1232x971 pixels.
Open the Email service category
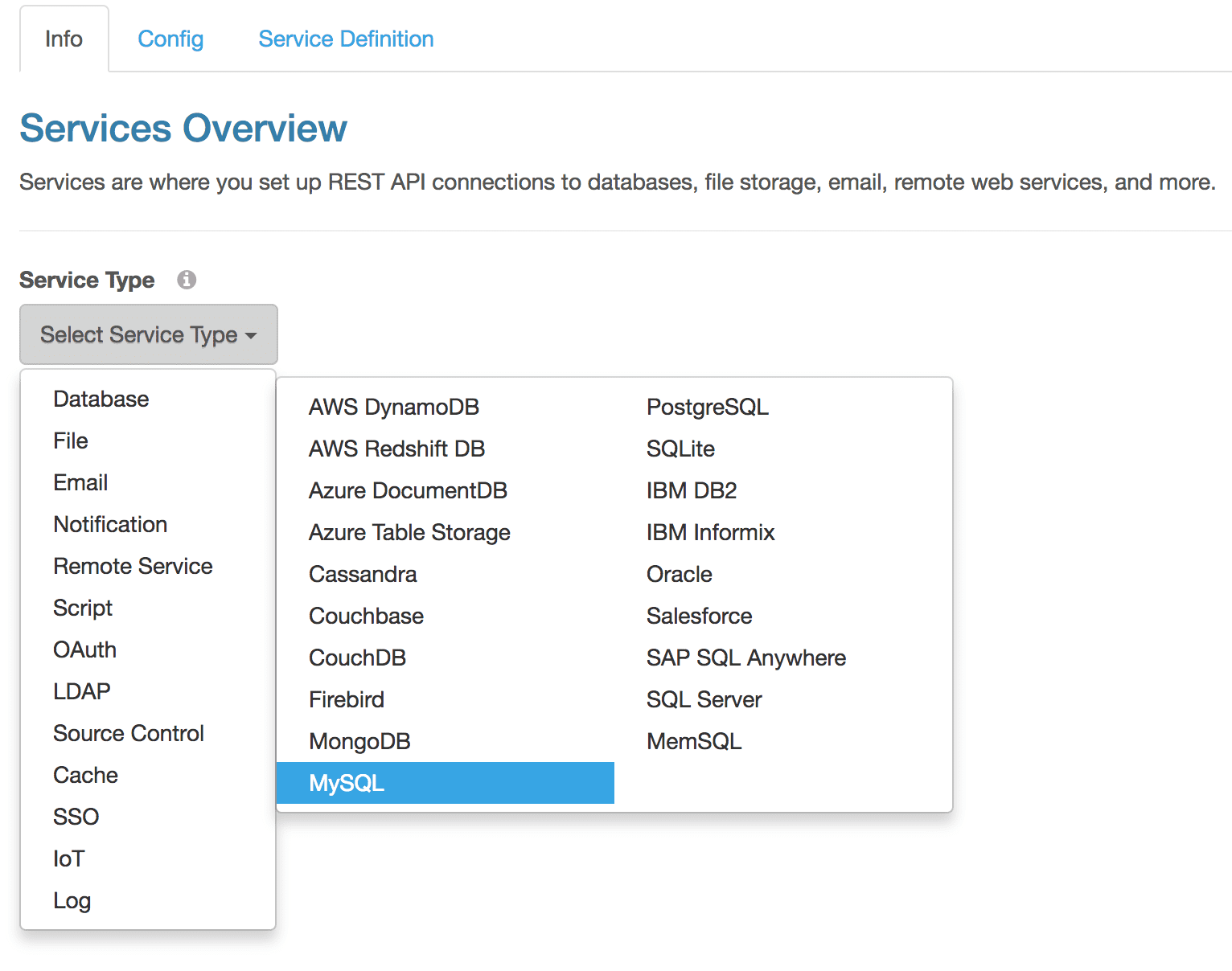pos(80,482)
